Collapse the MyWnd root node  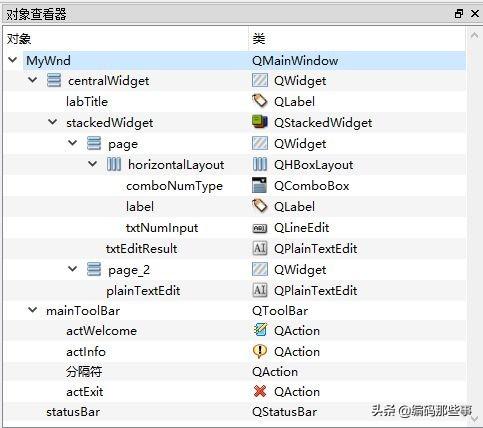click(13, 60)
